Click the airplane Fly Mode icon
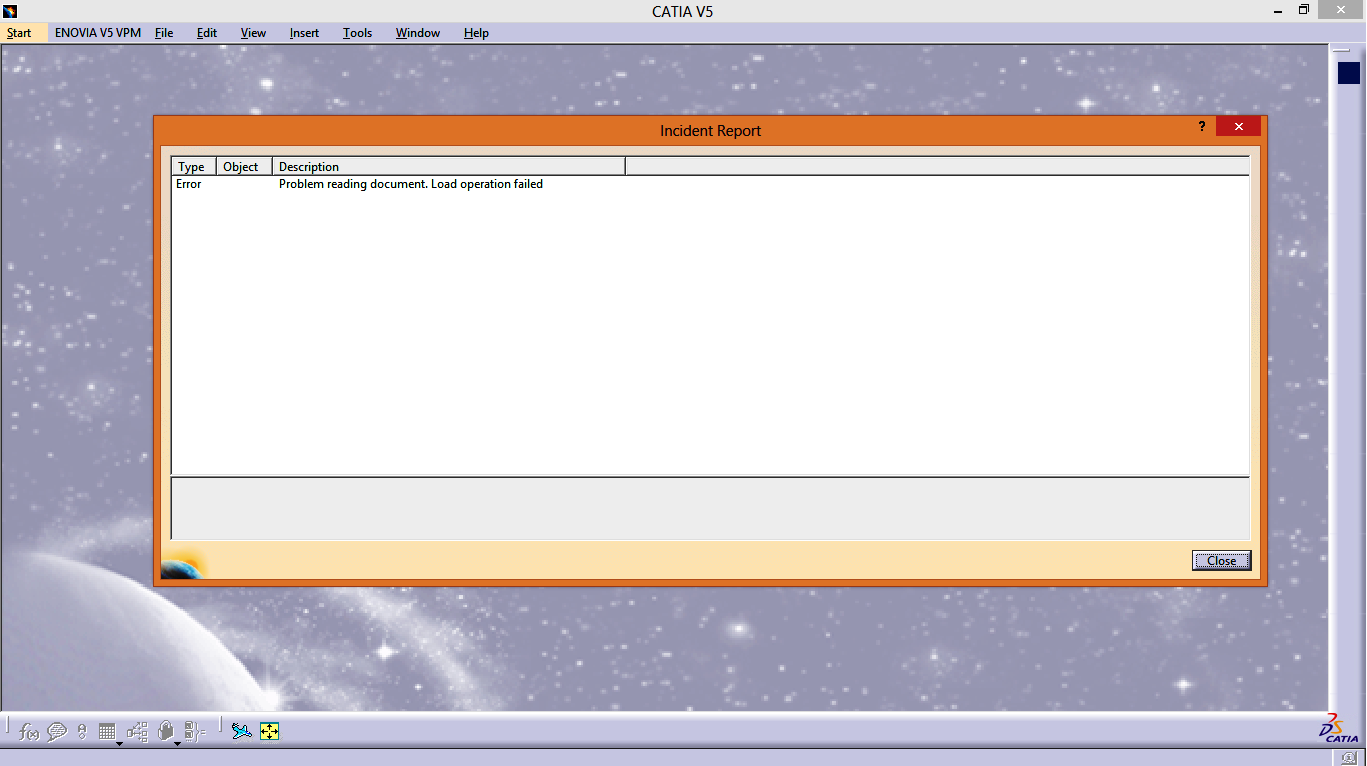 tap(242, 732)
